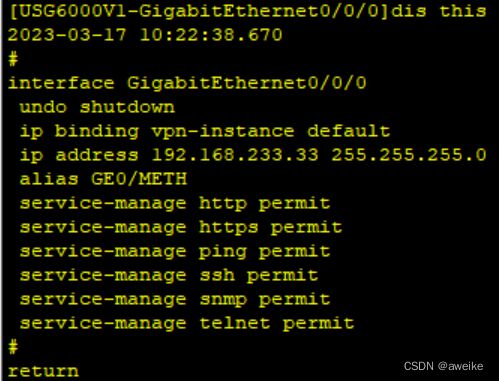Click the timestamp 2023-03-17 10:22:38.670
This screenshot has height=381, width=499.
pos(145,35)
